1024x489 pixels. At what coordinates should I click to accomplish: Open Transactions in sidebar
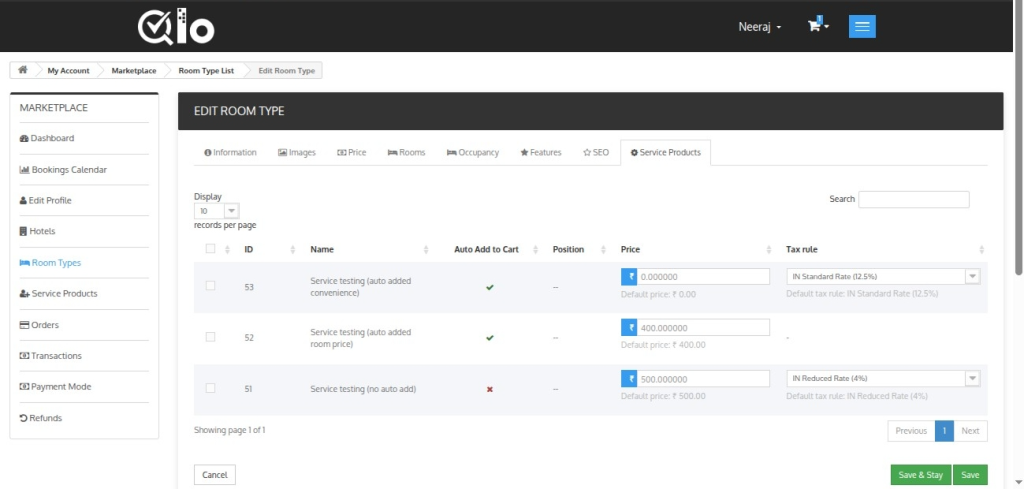point(51,356)
